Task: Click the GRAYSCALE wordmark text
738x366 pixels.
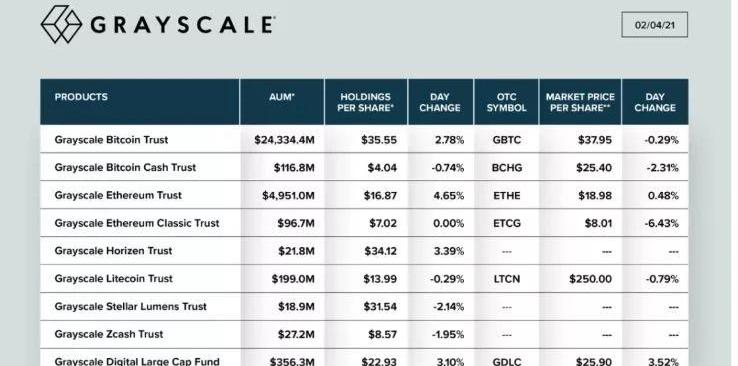Action: tap(182, 25)
